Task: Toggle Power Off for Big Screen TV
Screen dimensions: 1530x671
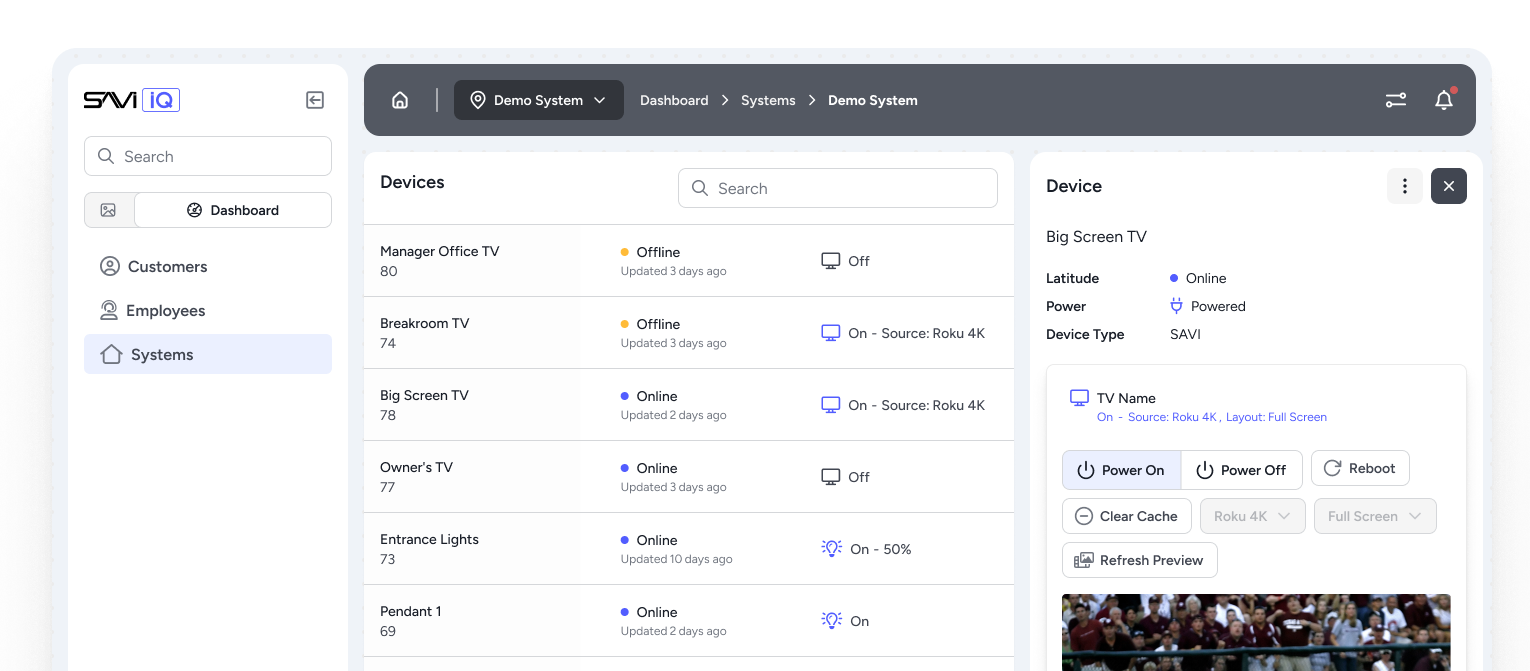Action: pos(1241,469)
